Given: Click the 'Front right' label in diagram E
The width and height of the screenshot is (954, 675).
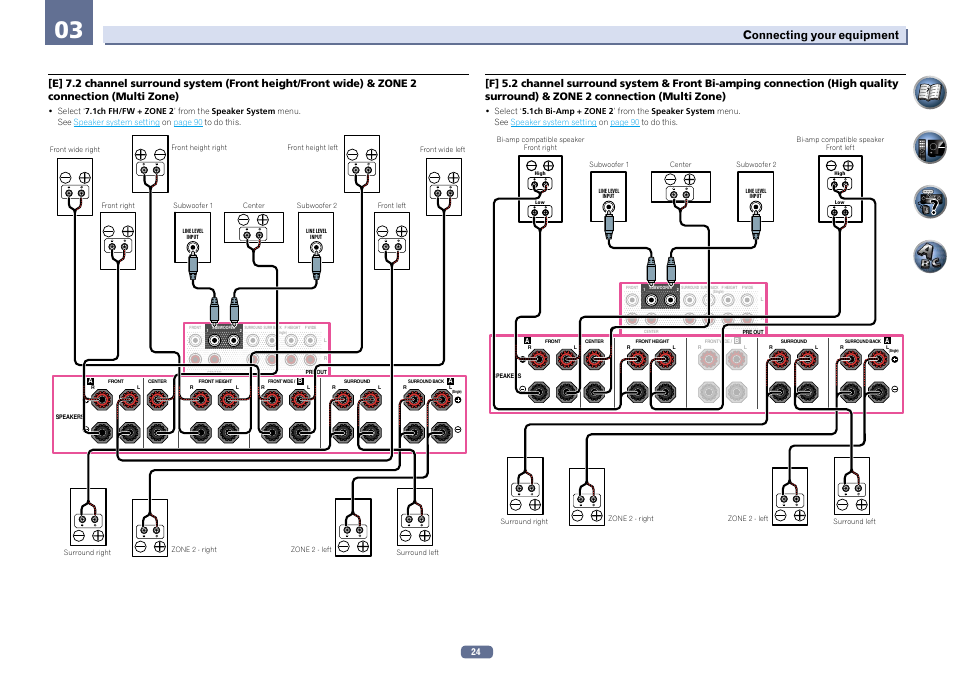Looking at the screenshot, I should [117, 206].
